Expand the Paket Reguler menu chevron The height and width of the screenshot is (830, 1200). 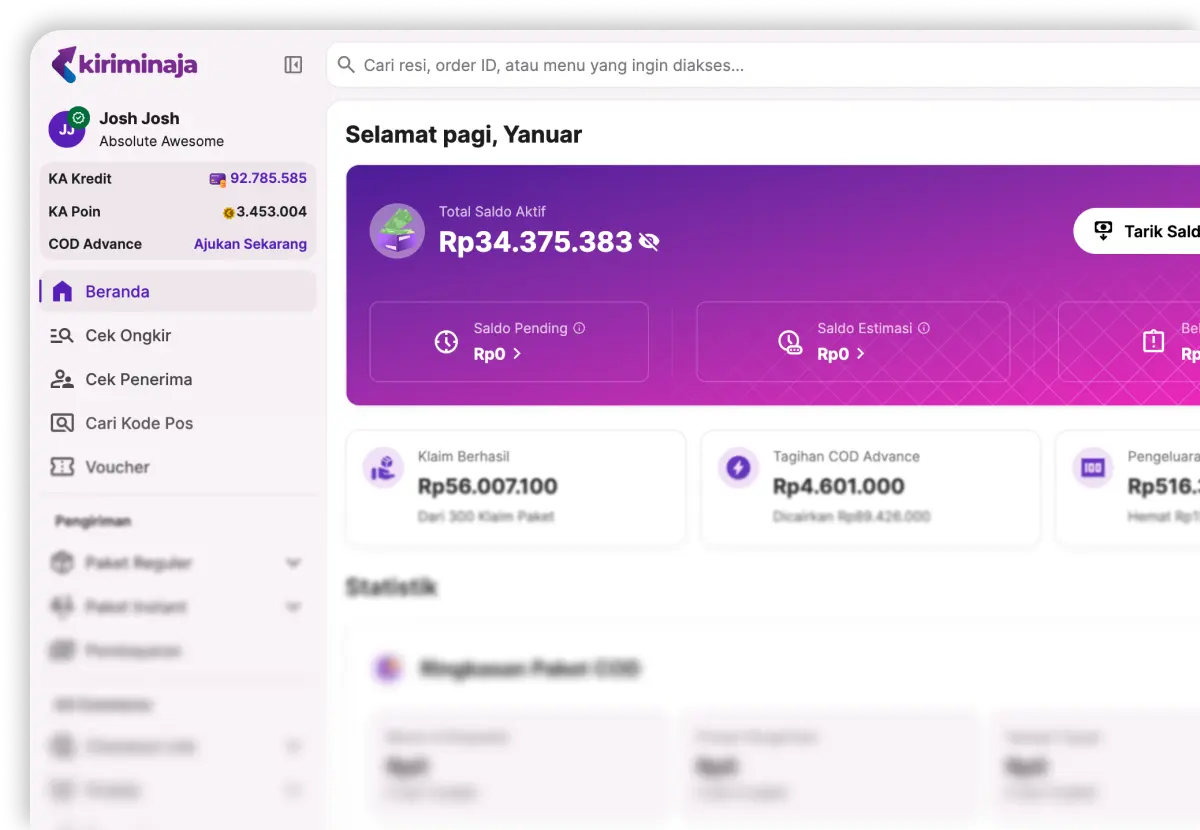click(293, 564)
